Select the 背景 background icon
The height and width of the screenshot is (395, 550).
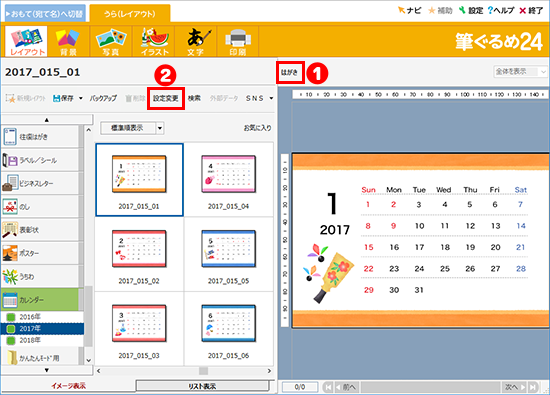68,41
